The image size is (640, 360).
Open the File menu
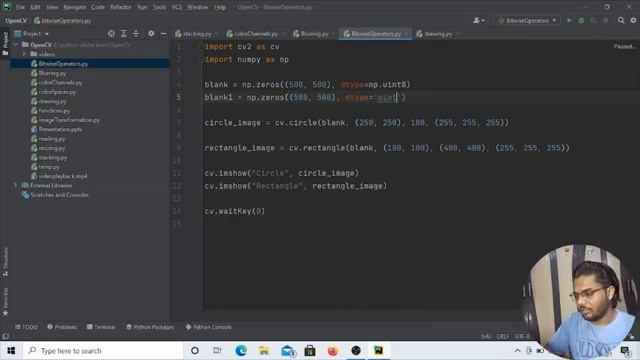pyautogui.click(x=20, y=7)
